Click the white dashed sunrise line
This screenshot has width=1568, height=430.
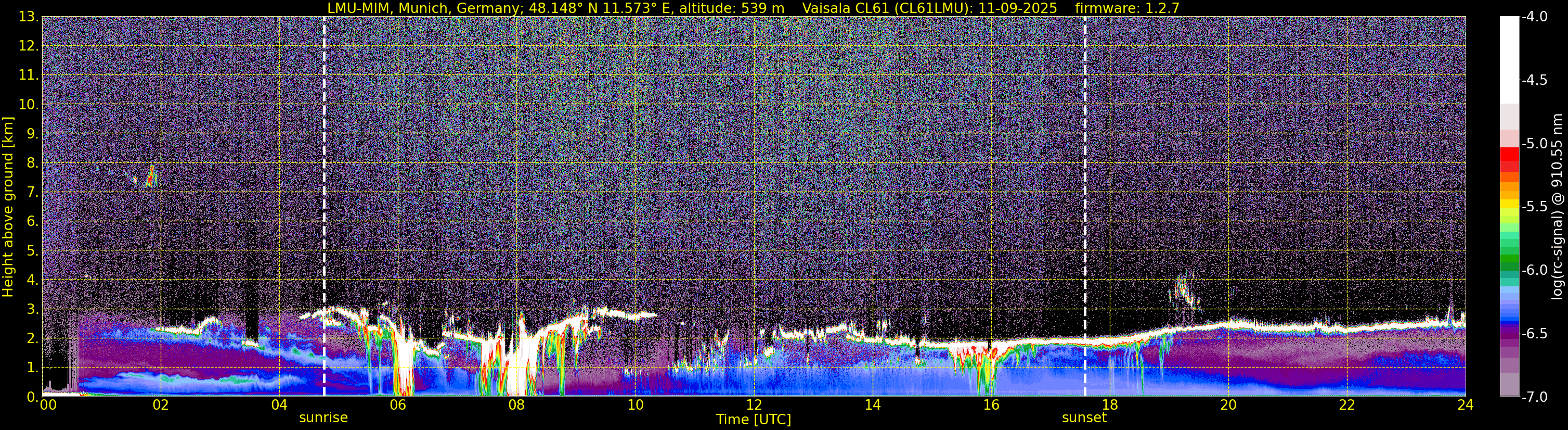(324, 207)
